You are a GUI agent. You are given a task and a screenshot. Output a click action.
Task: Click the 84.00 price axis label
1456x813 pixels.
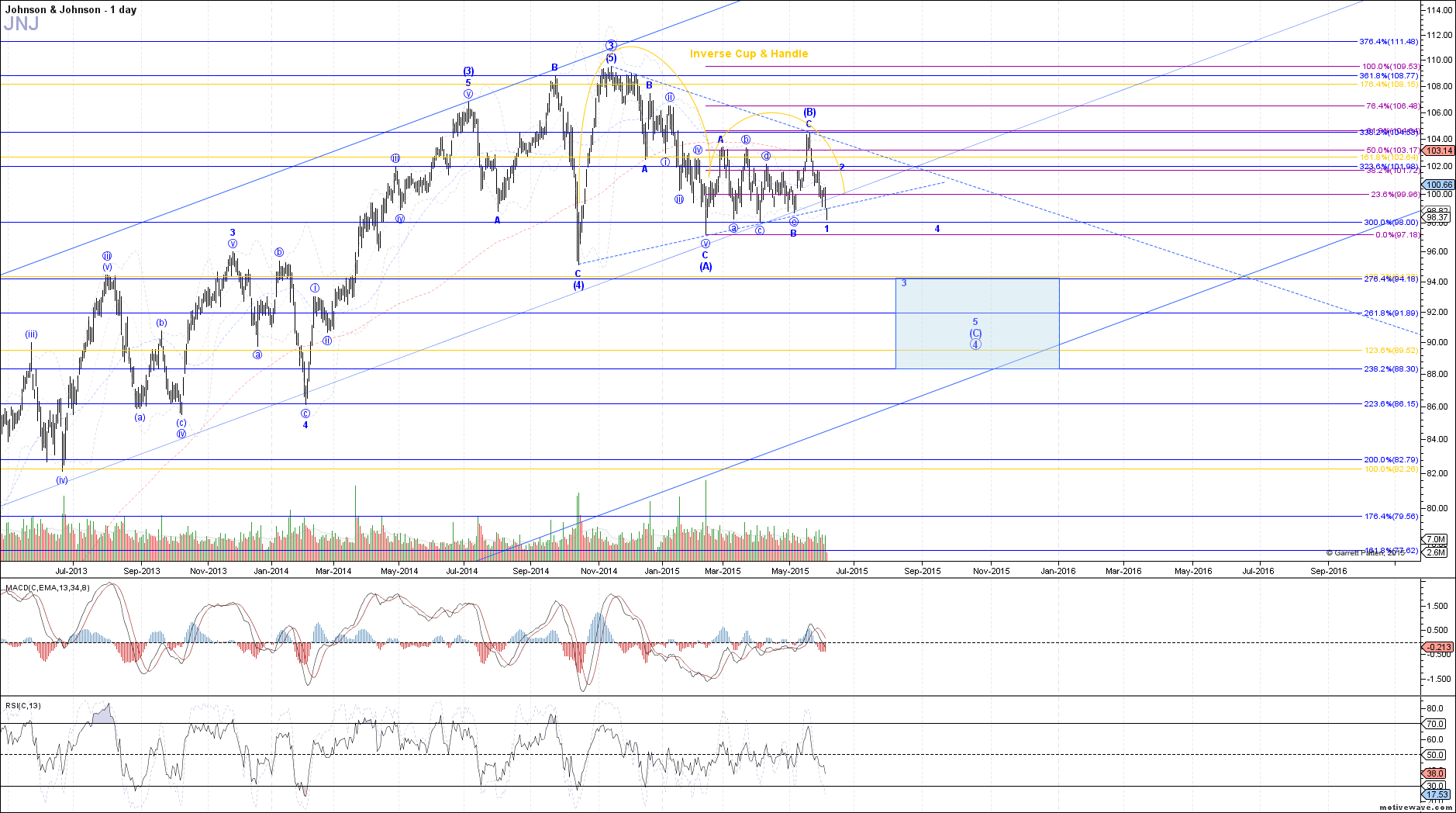point(1437,439)
